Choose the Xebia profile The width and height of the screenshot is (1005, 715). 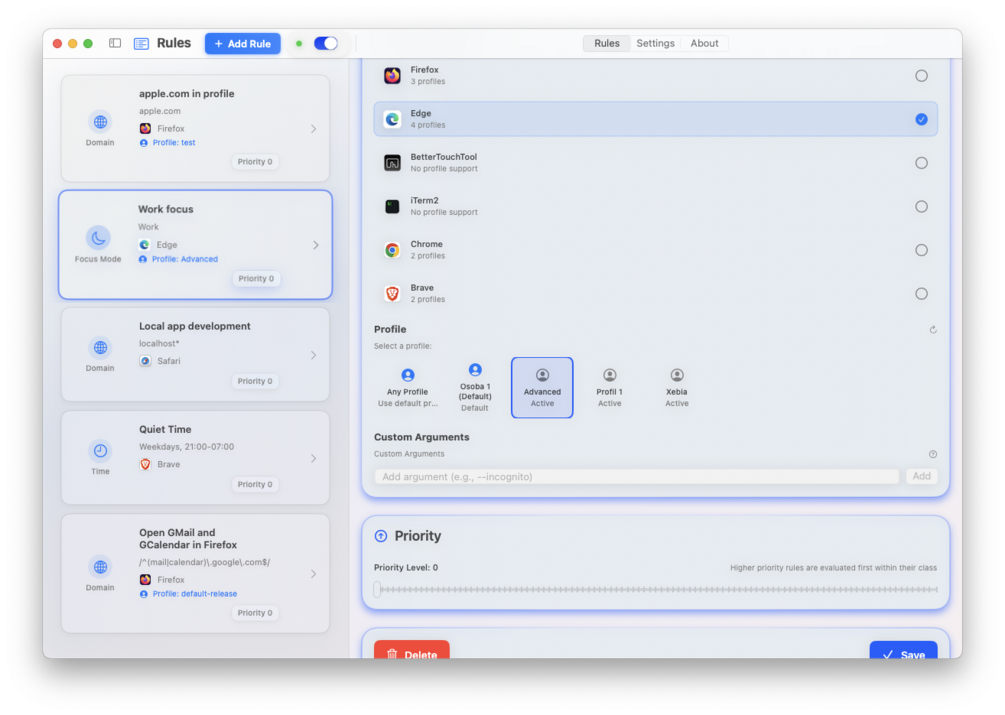[677, 388]
